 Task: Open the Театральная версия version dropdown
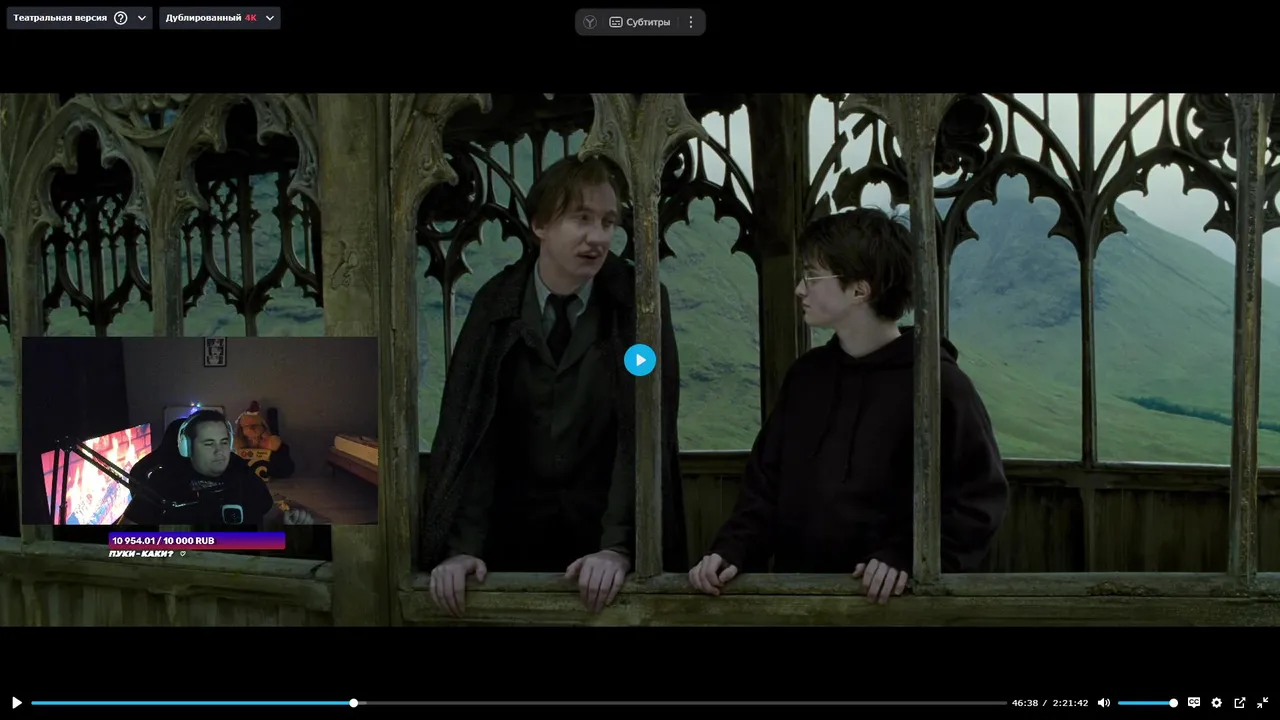(x=80, y=18)
